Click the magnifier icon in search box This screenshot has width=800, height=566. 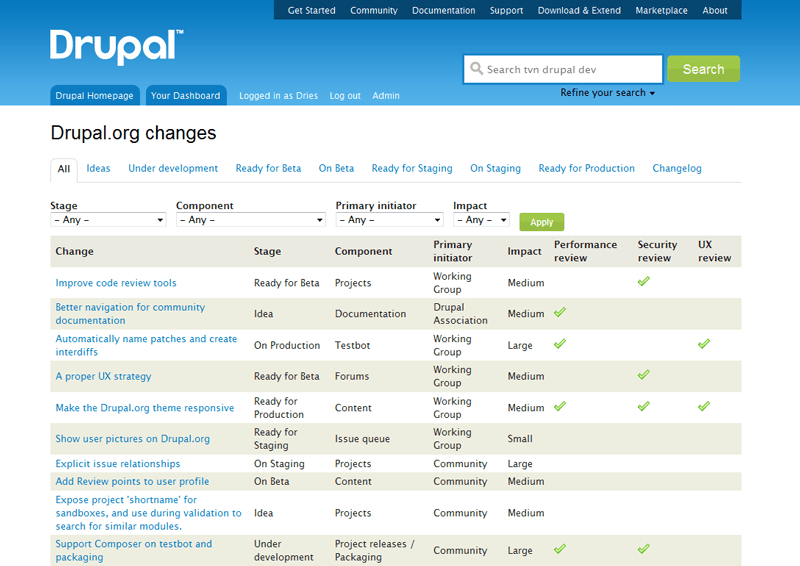tap(477, 68)
